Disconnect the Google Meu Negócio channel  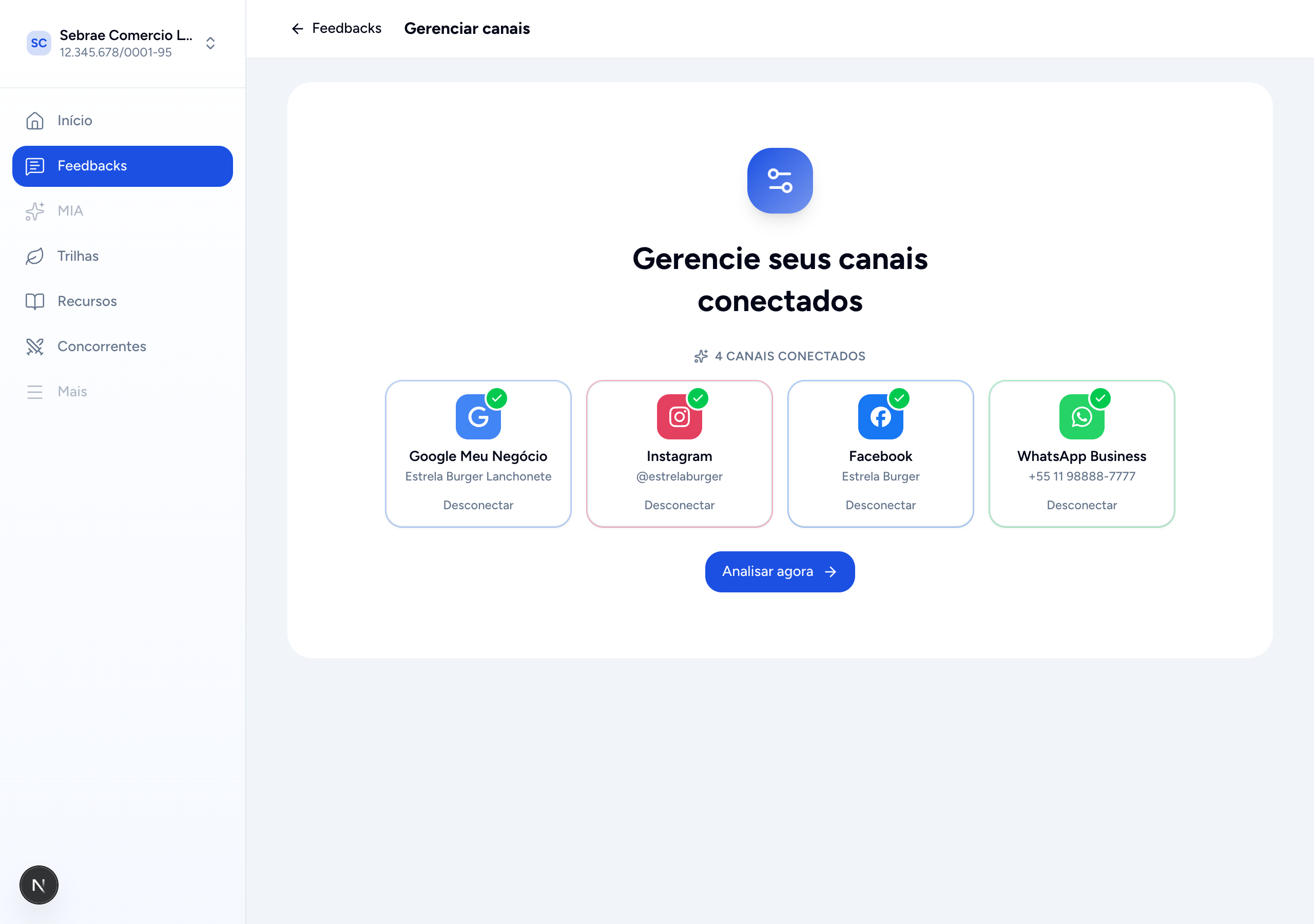tap(478, 505)
